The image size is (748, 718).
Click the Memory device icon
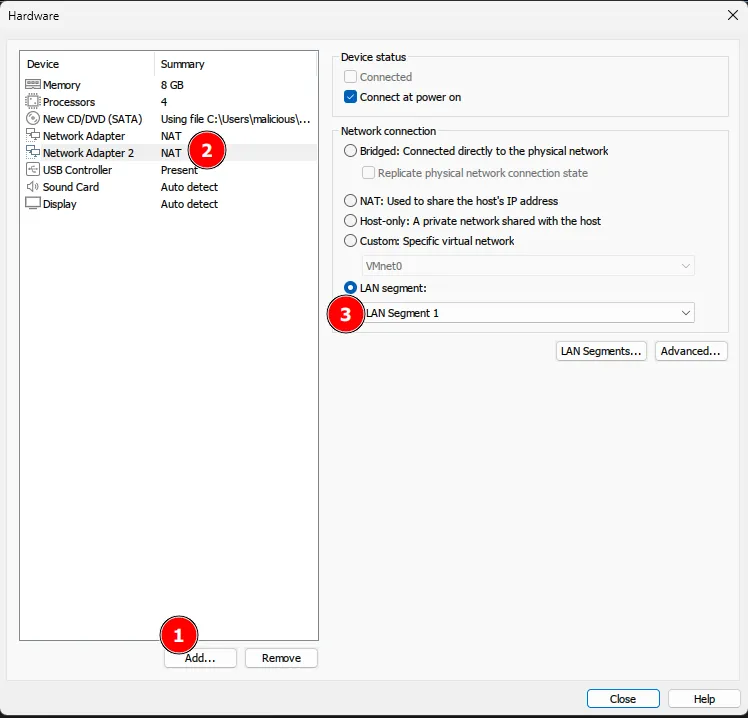[33, 85]
